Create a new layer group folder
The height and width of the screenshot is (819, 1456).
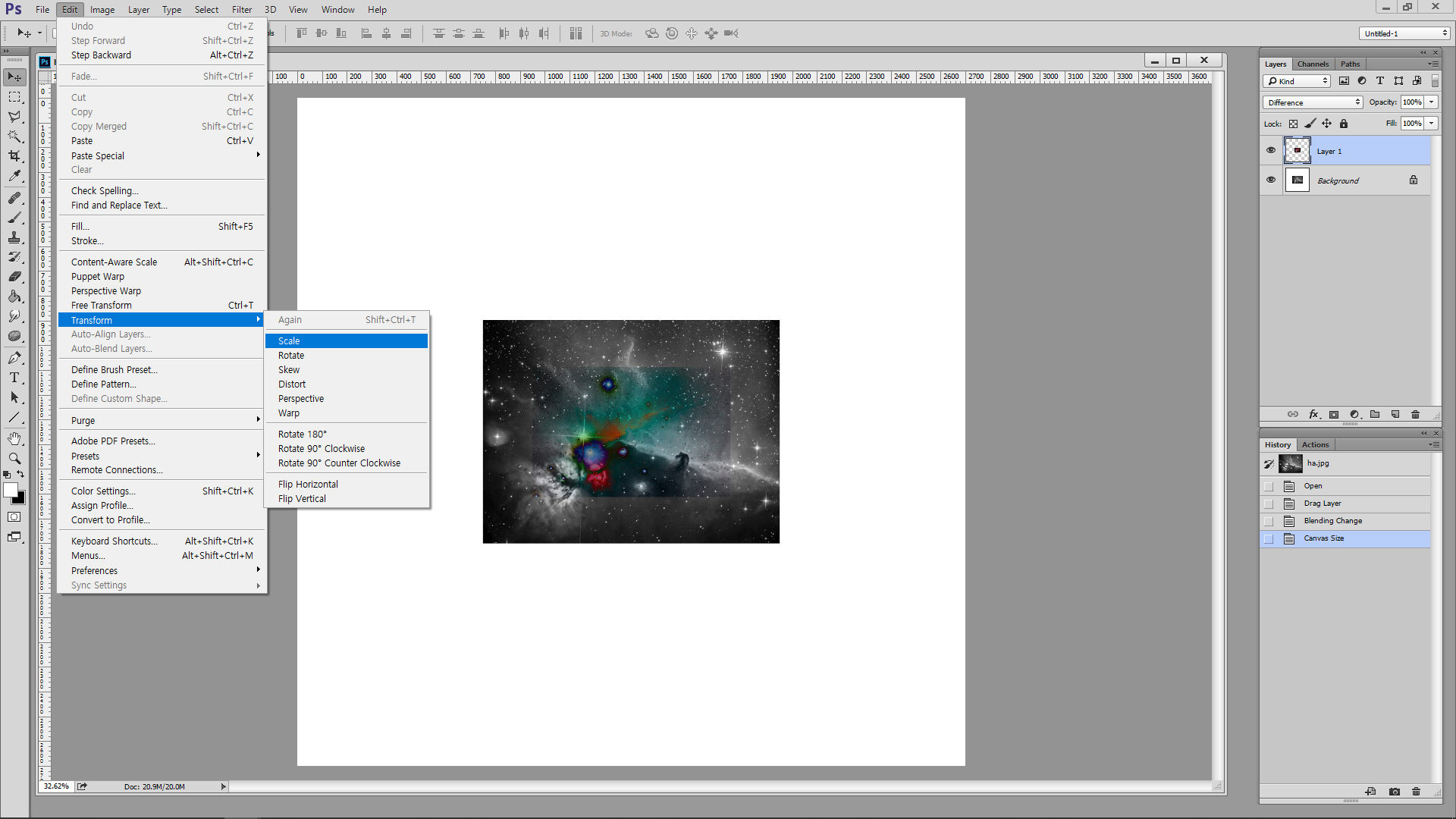pyautogui.click(x=1375, y=415)
